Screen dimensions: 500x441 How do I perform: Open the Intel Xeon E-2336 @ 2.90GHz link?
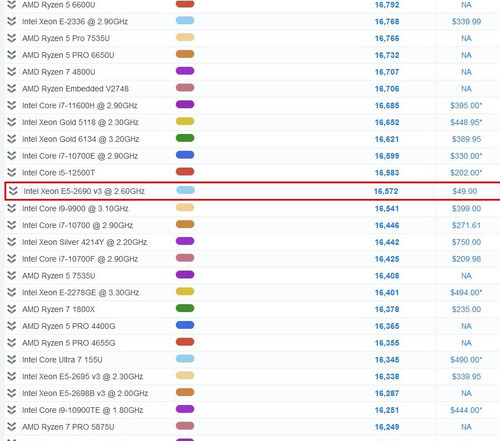click(75, 22)
